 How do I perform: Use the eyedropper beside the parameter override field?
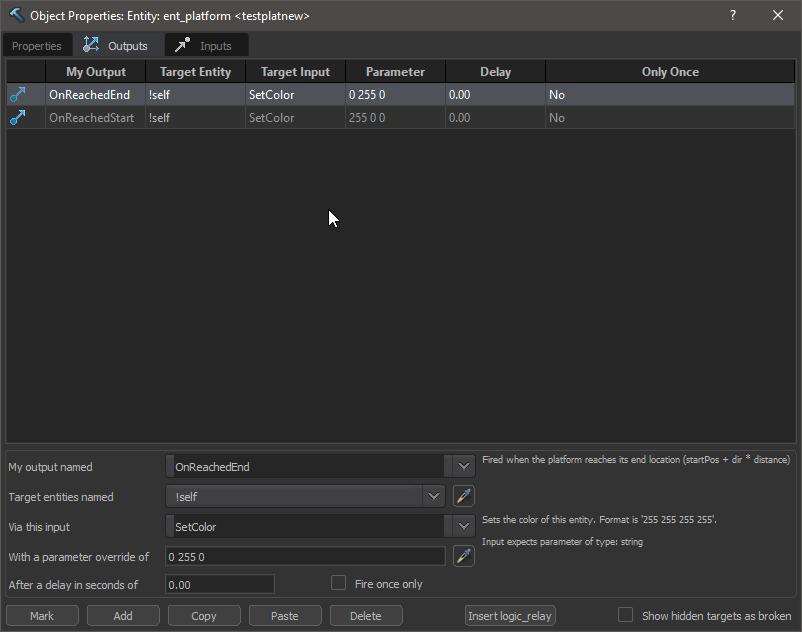coord(463,556)
